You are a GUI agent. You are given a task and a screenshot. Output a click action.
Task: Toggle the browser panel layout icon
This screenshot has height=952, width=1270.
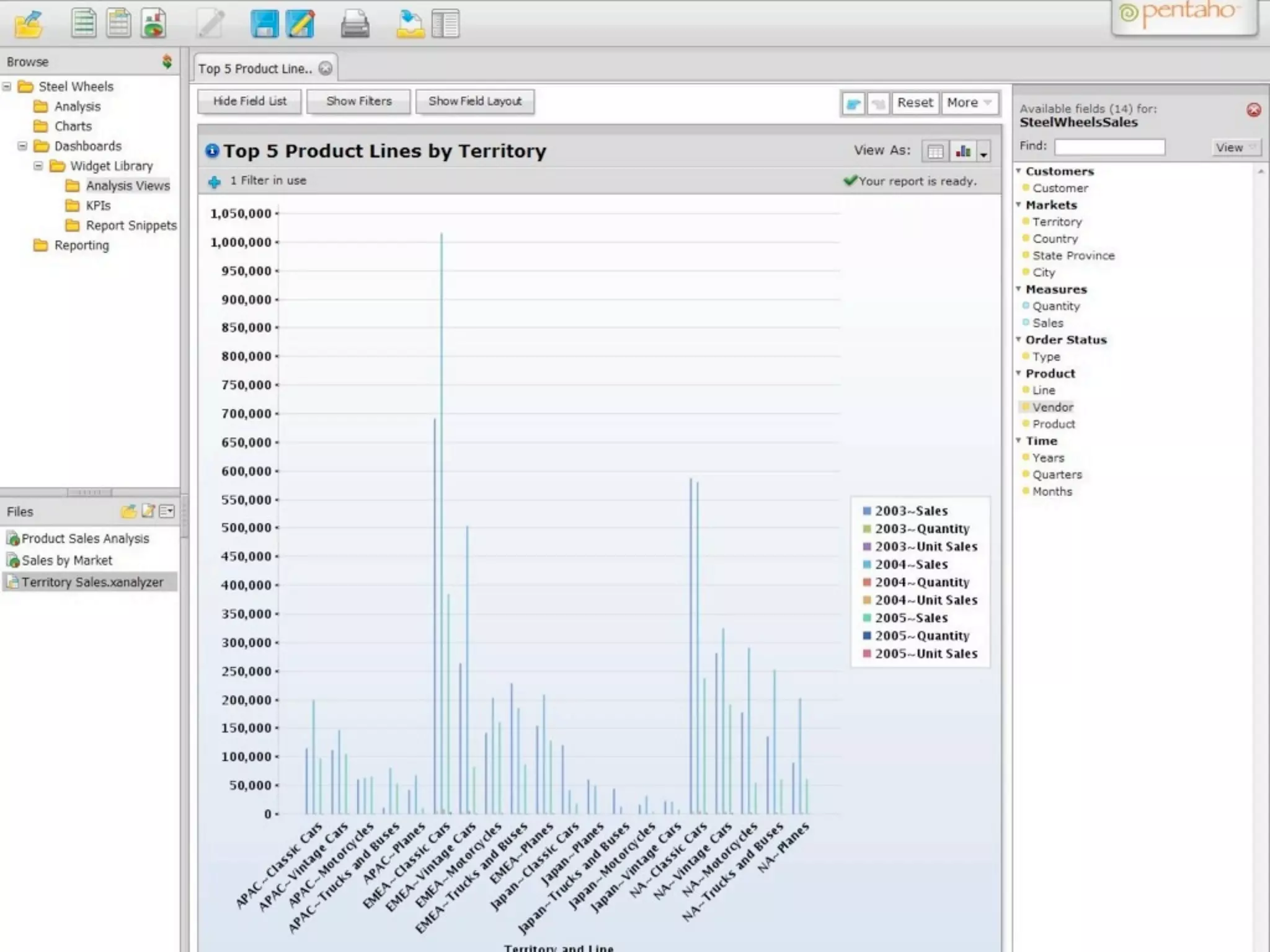pos(445,25)
